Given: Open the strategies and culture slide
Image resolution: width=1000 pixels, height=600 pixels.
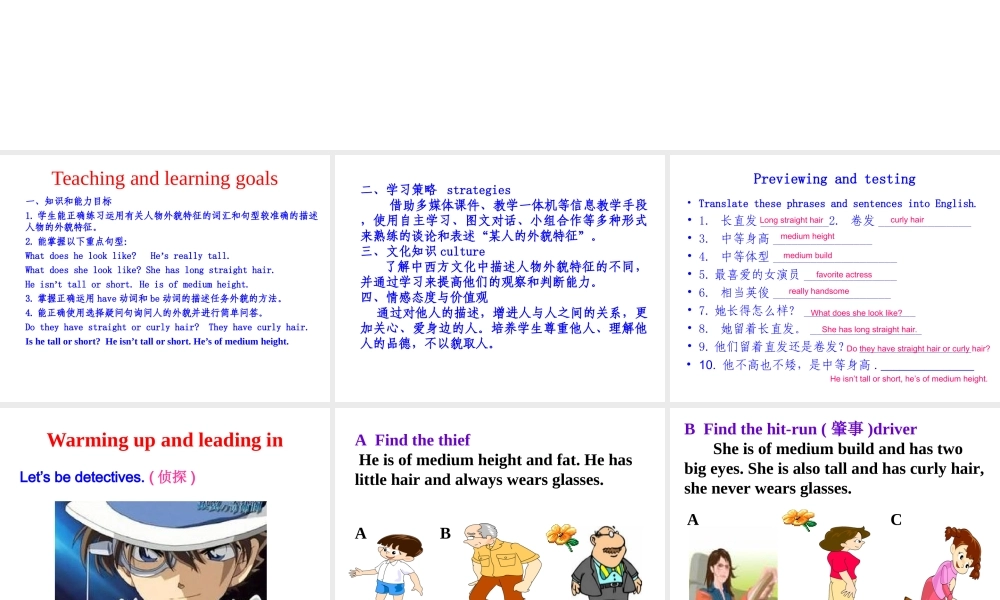Looking at the screenshot, I should coord(499,278).
